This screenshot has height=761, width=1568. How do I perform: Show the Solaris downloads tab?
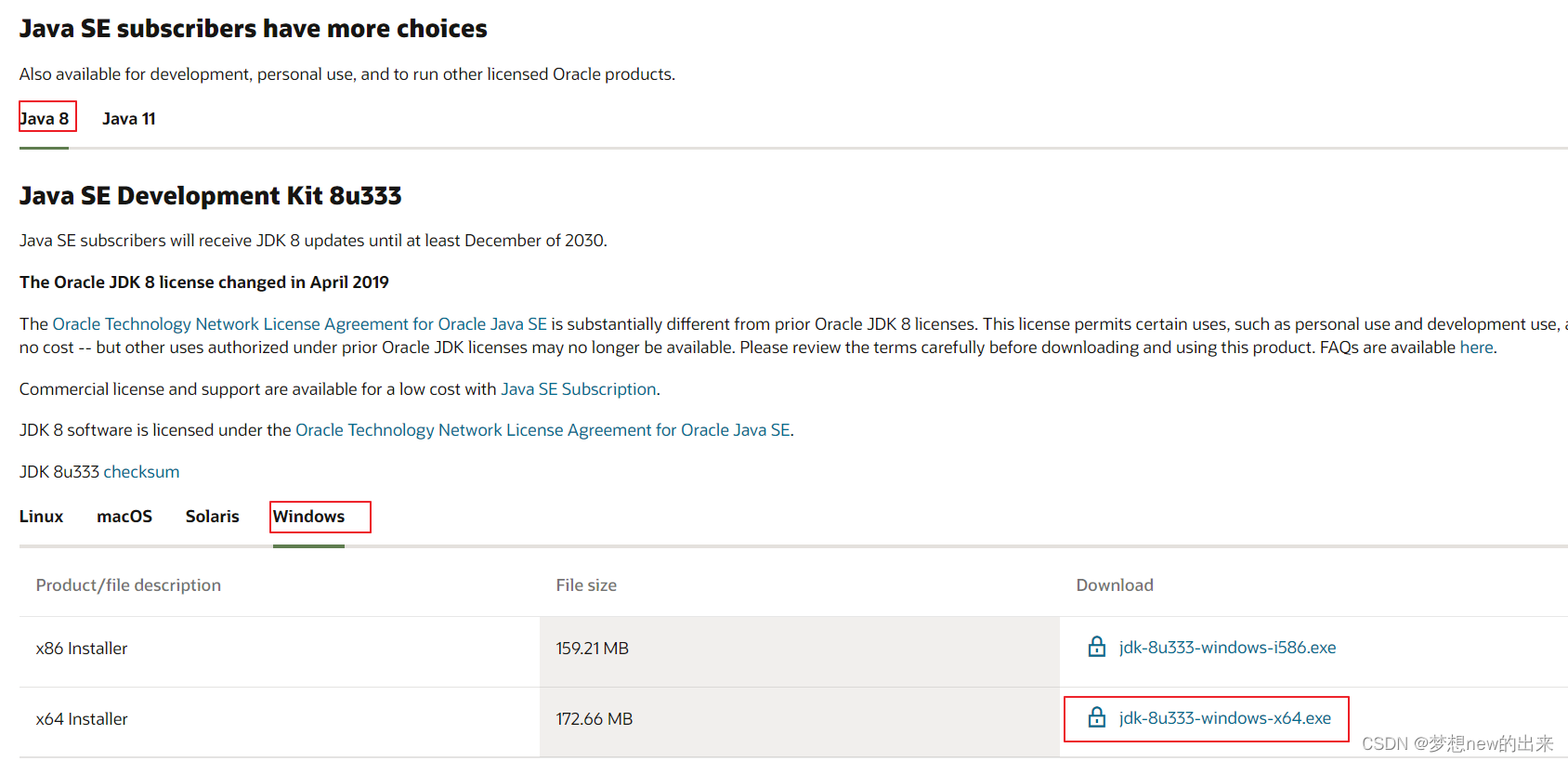pos(212,517)
